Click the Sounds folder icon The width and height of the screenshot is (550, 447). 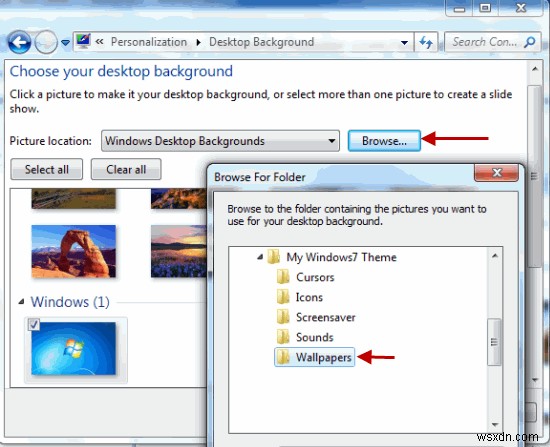point(283,337)
